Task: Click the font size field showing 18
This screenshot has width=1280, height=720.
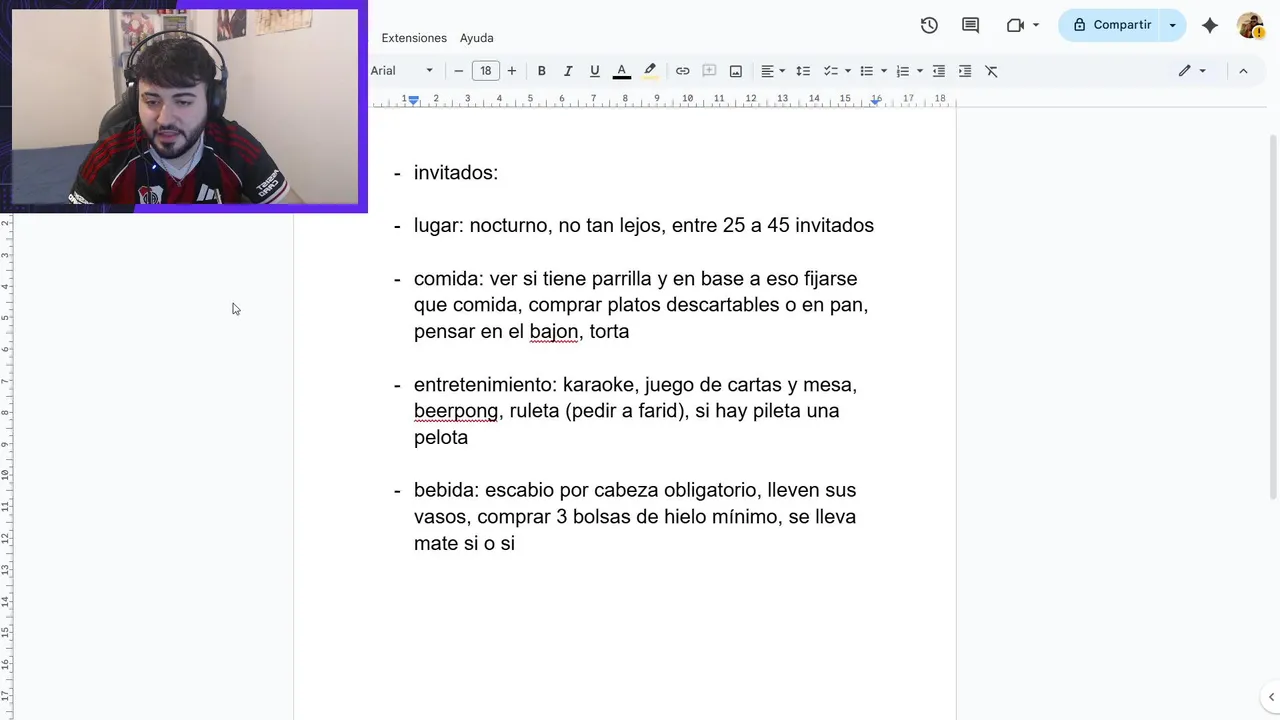Action: click(x=486, y=71)
